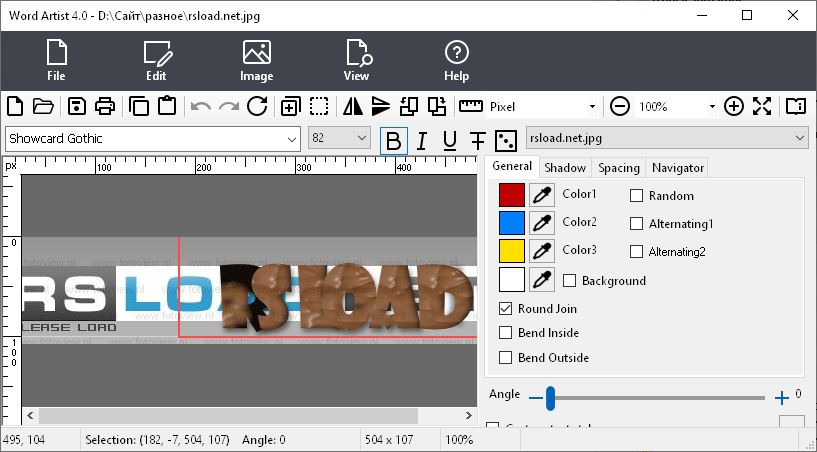Click the open folder icon

[43, 106]
